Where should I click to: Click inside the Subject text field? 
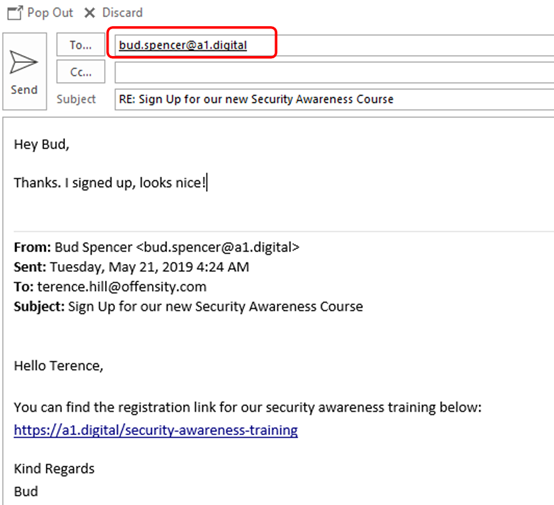[x=334, y=99]
